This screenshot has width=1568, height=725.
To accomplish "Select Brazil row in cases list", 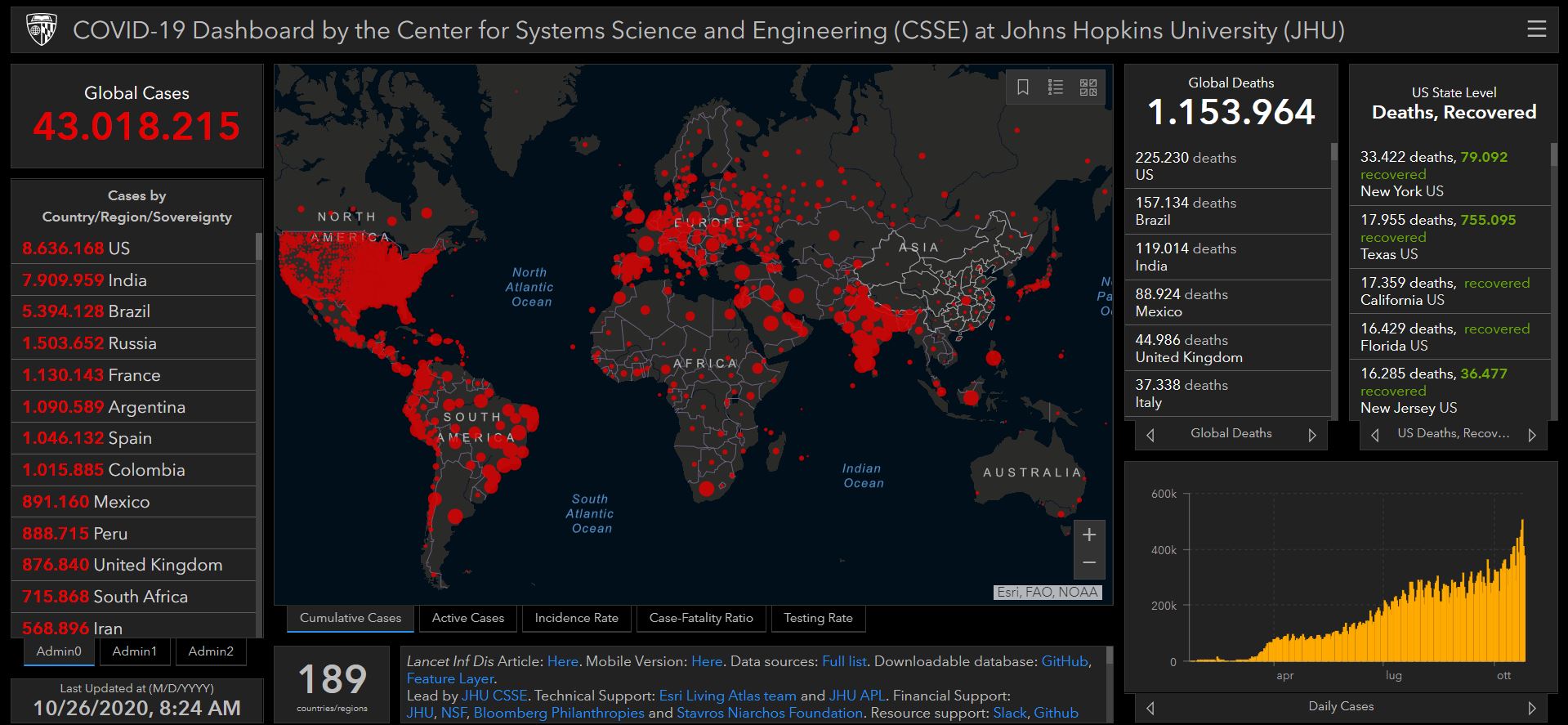I will 133,311.
